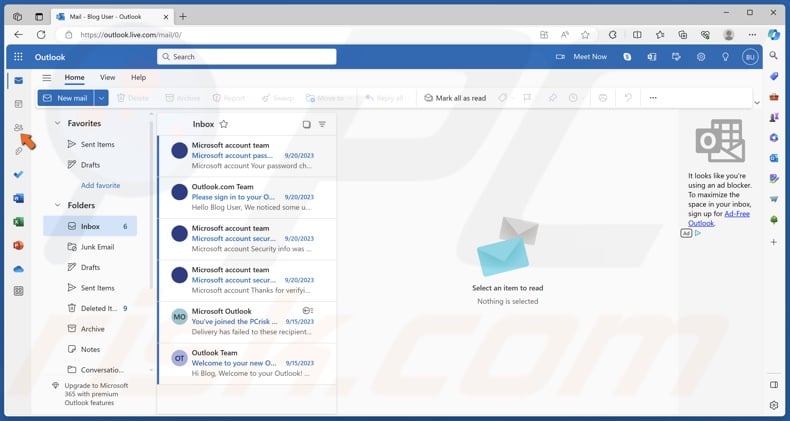Toggle select-all messages checkbox in Inbox header
The image size is (790, 421).
[306, 124]
